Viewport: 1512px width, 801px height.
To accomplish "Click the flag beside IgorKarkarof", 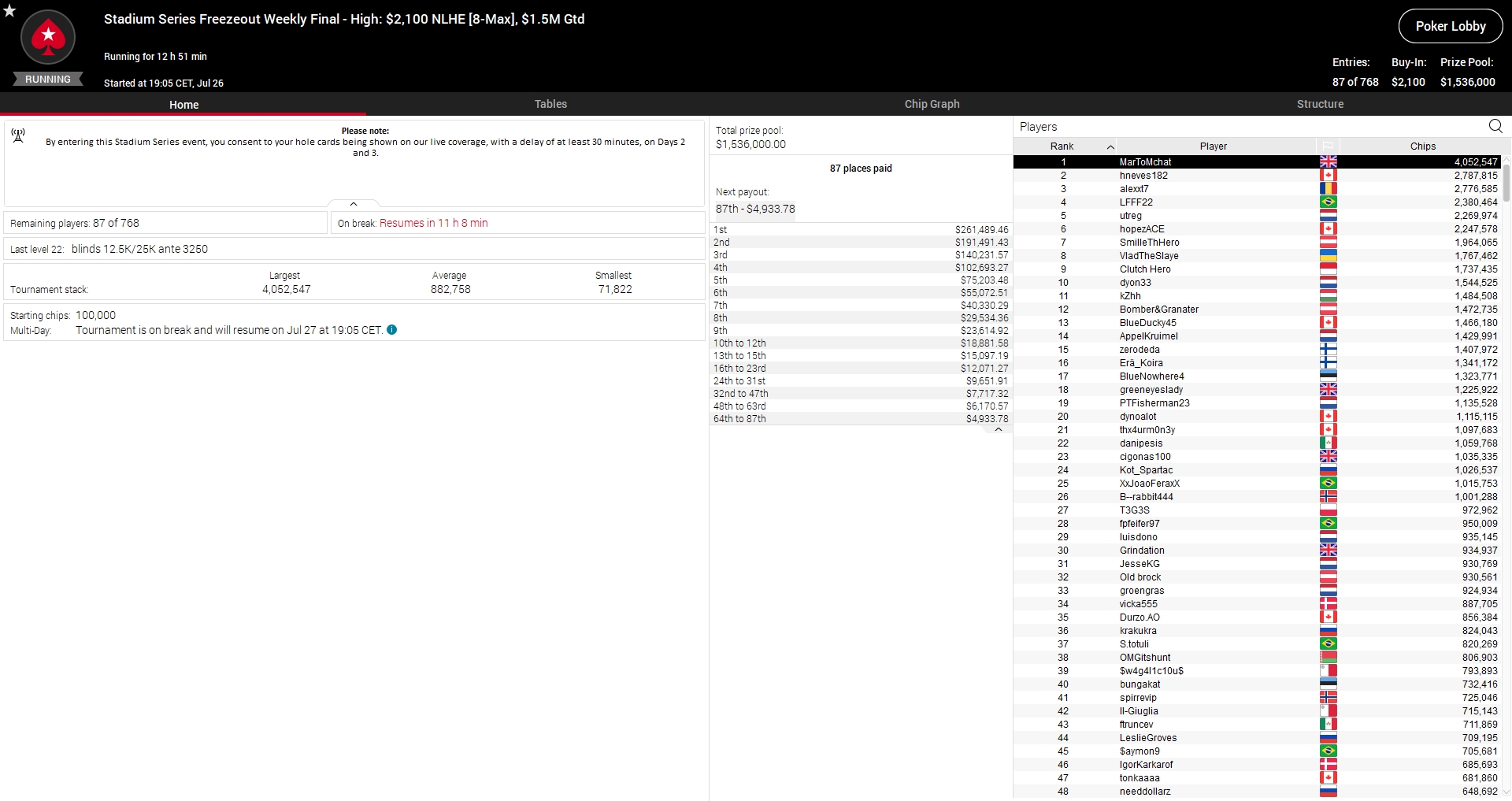I will [x=1329, y=764].
